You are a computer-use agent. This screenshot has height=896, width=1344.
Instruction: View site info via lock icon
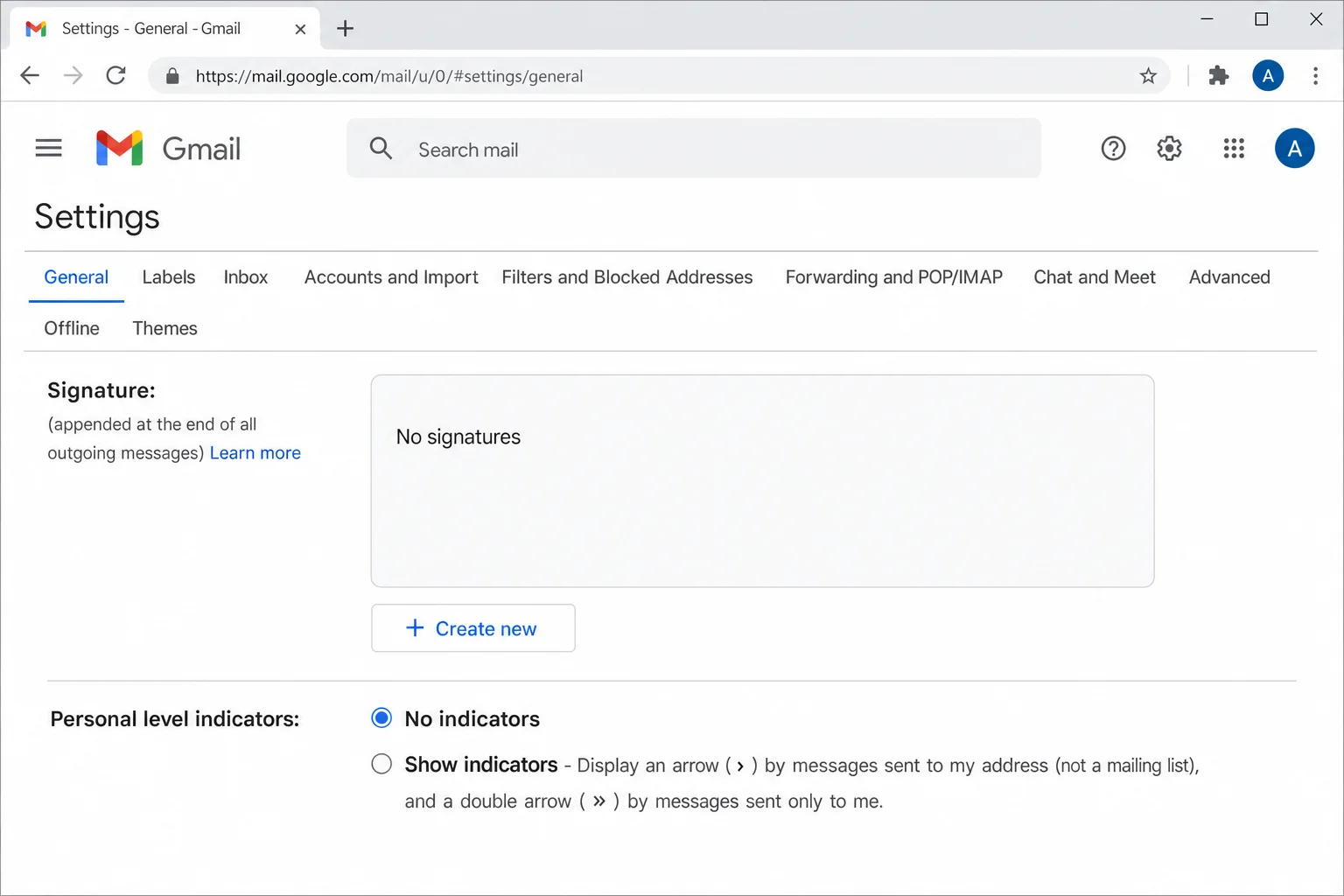point(172,76)
